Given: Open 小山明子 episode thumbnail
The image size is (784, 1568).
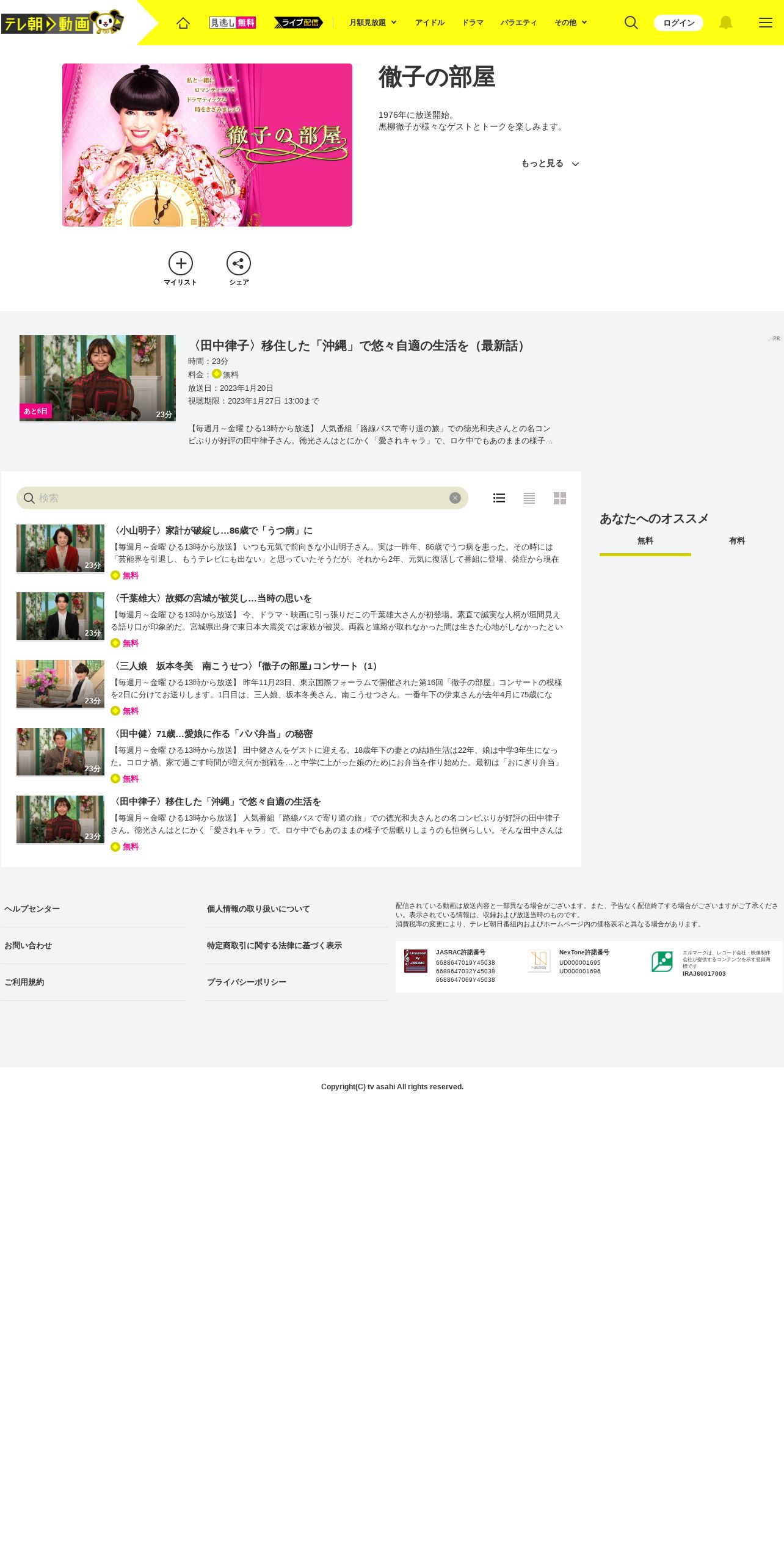Looking at the screenshot, I should (60, 548).
